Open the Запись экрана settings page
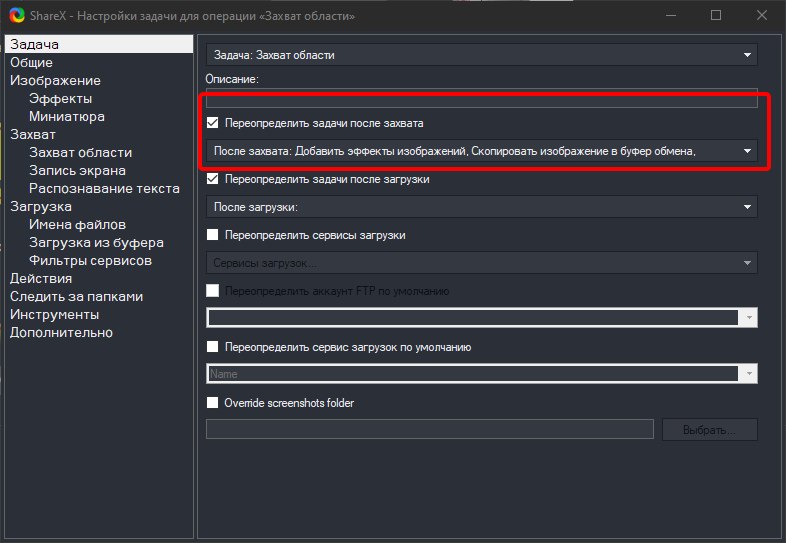The image size is (786, 543). click(x=77, y=170)
